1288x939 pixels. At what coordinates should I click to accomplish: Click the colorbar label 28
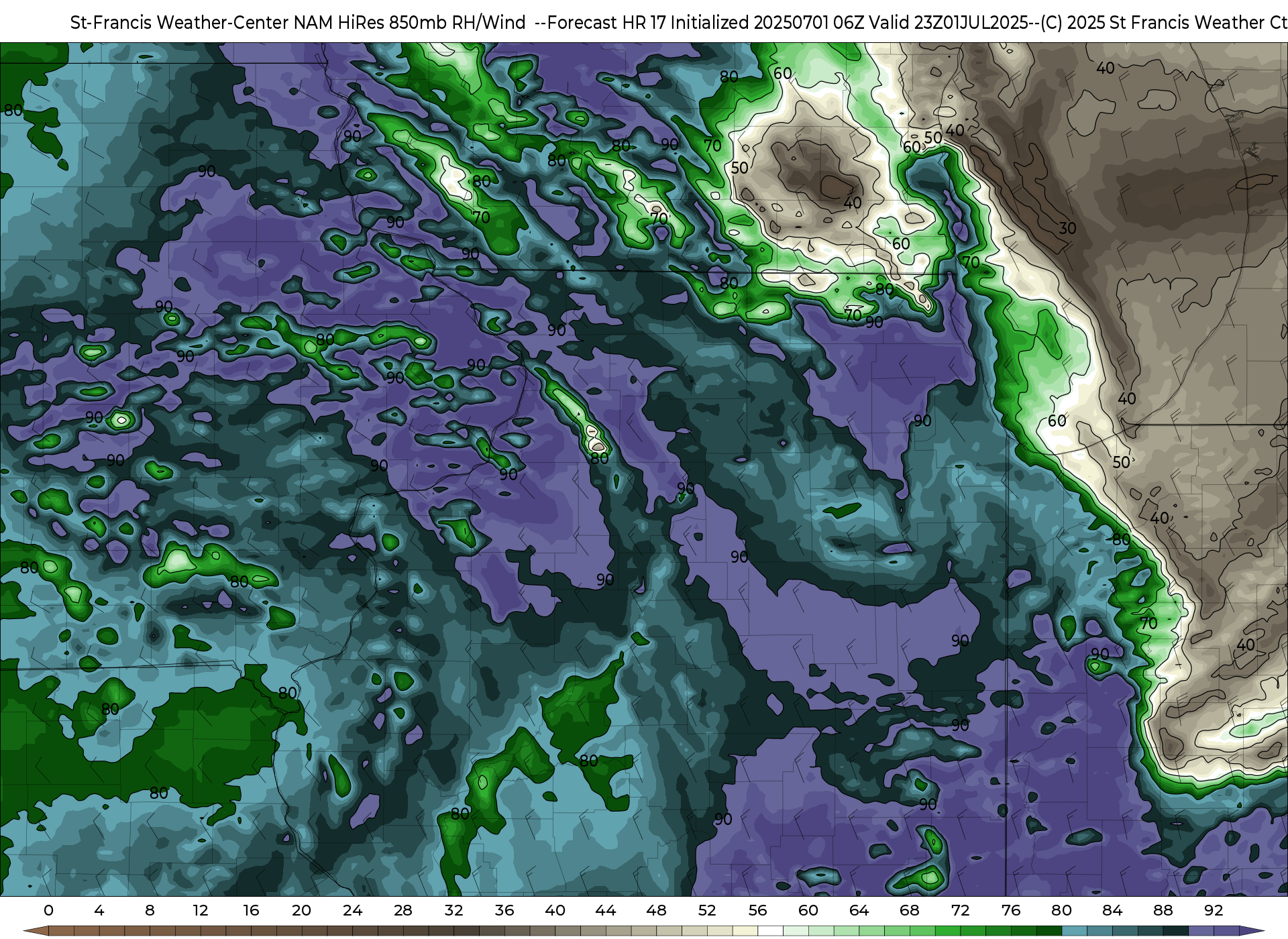click(x=403, y=910)
